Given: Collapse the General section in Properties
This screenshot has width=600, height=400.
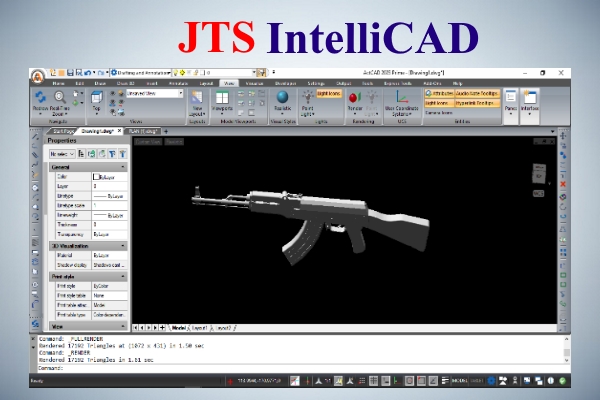Looking at the screenshot, I should point(123,167).
